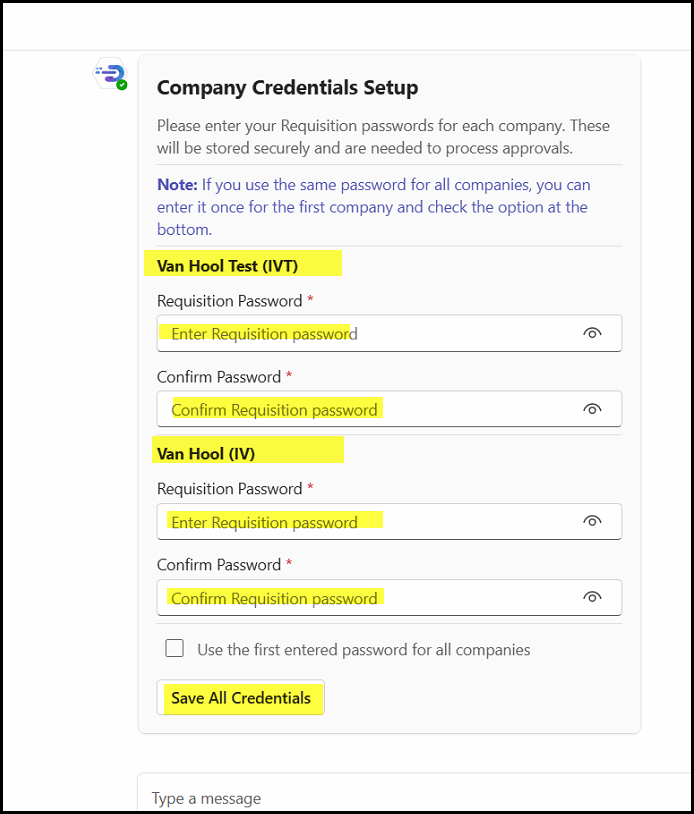This screenshot has width=694, height=814.
Task: Focus Van Hool Test (IVT) Confirm password field
Action: click(370, 409)
